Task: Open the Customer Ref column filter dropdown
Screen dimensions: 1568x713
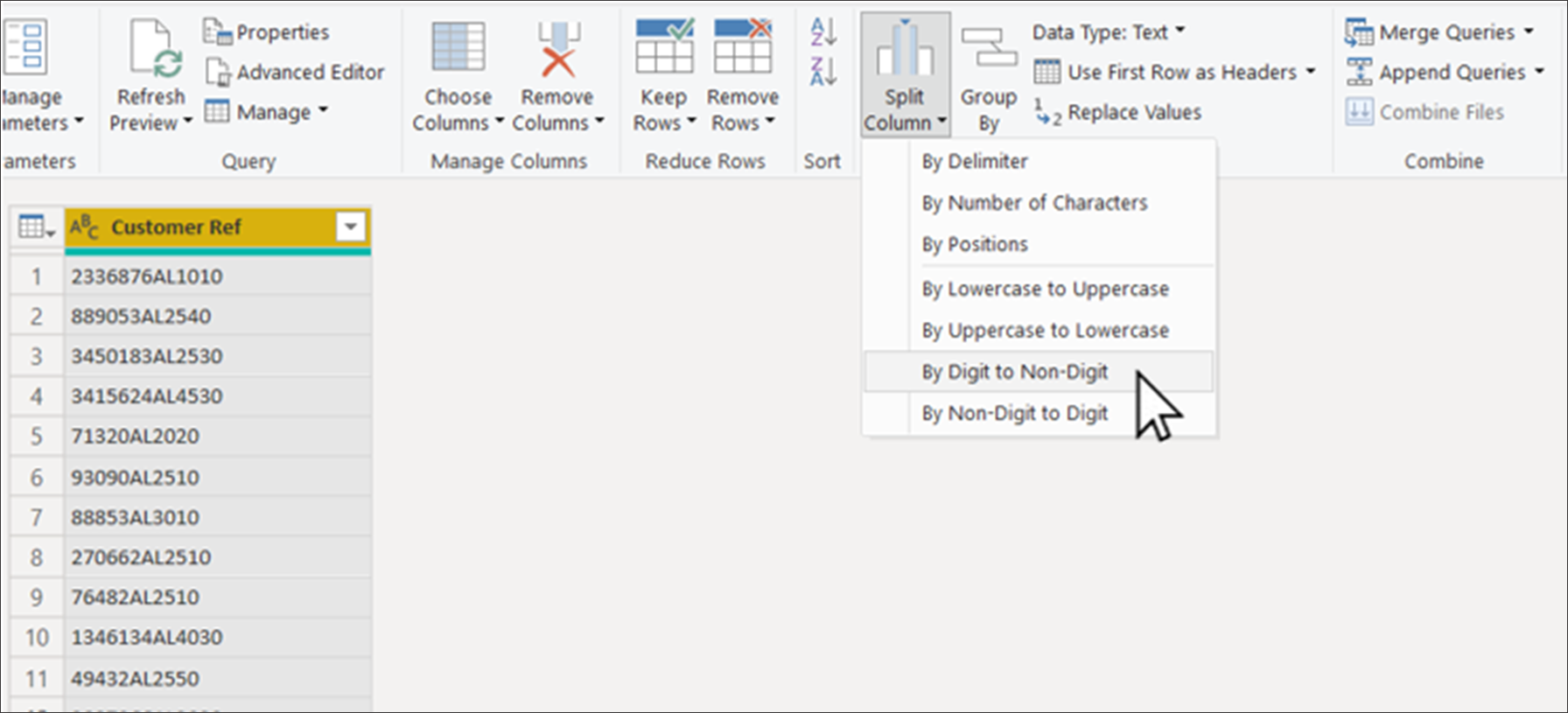Action: point(350,227)
